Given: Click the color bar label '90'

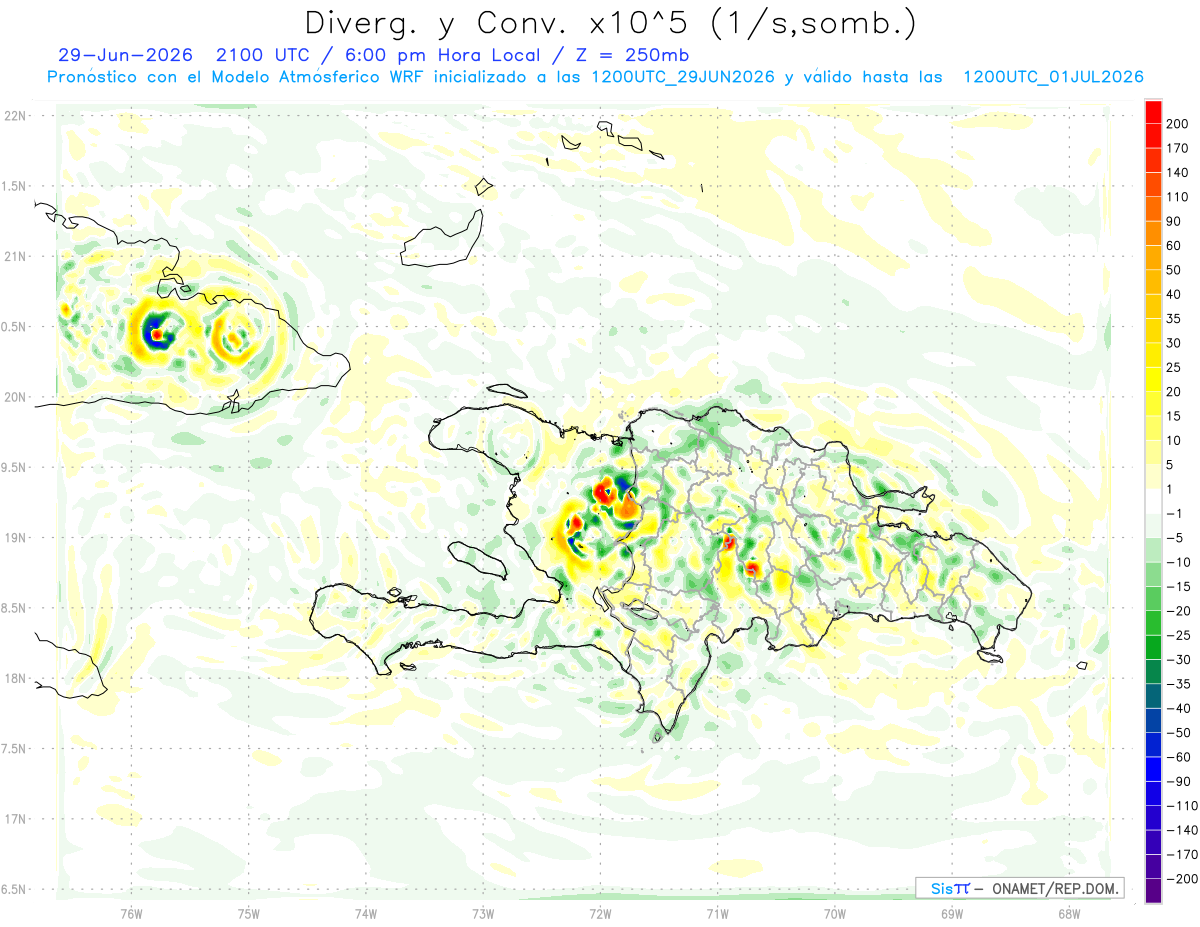Looking at the screenshot, I should [x=1174, y=221].
